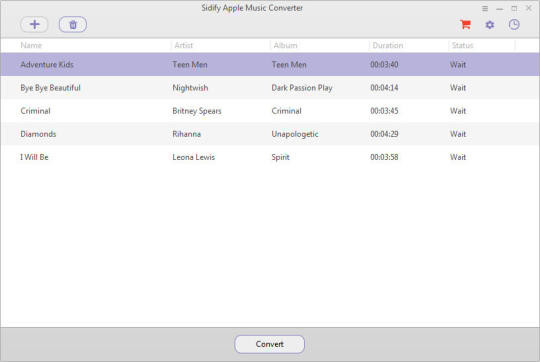Click album Unapologetic
Screen dimensions: 540x362
click(x=295, y=134)
